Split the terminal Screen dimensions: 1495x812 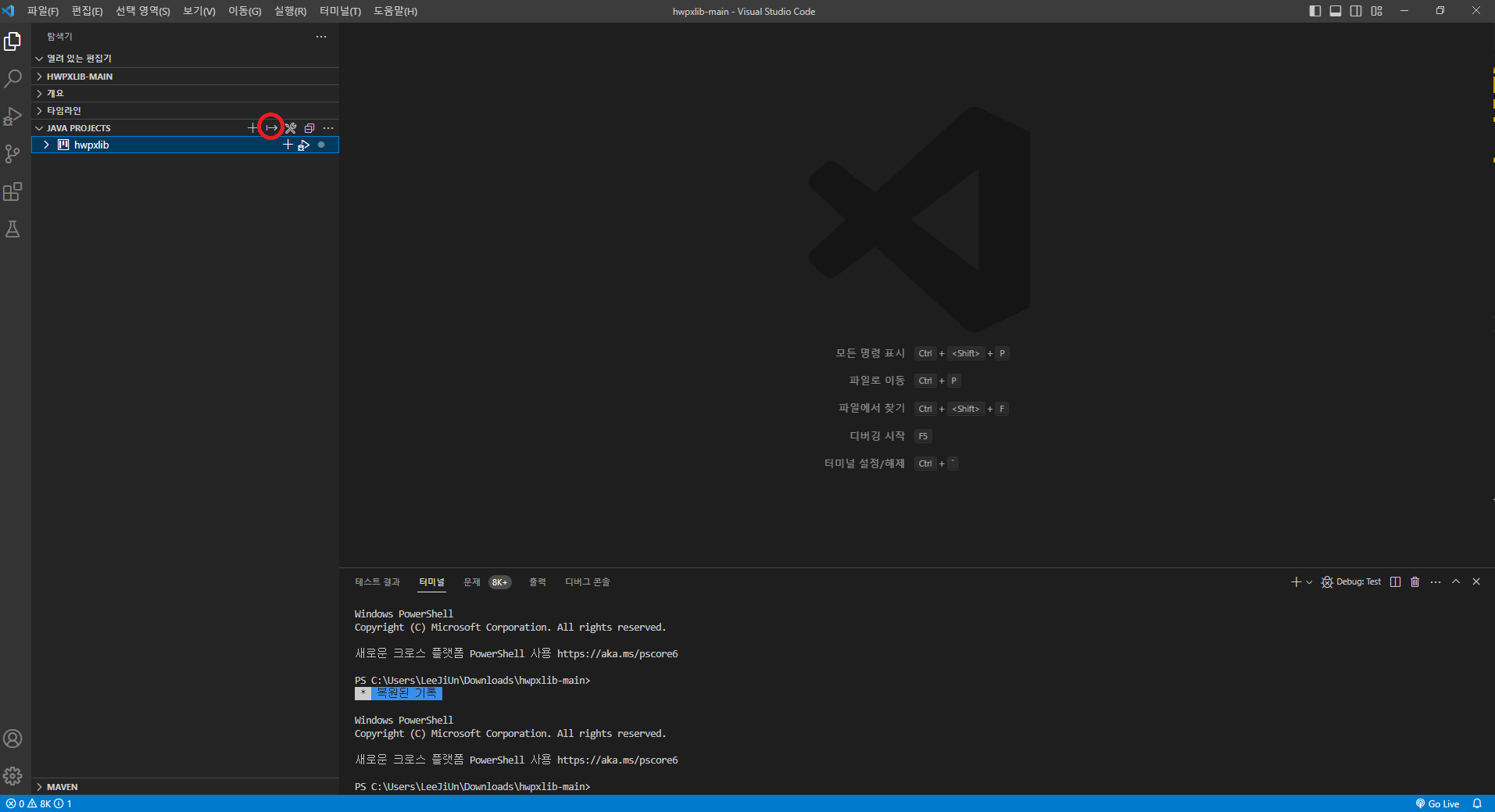pyautogui.click(x=1396, y=581)
